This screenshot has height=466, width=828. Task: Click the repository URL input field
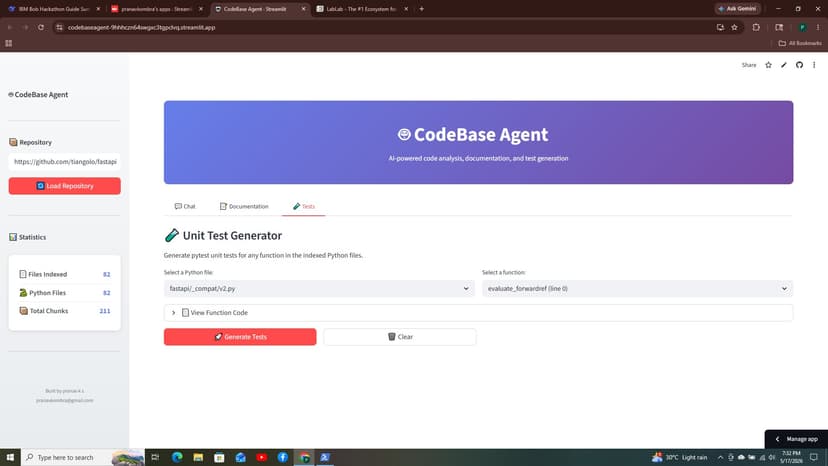(64, 162)
